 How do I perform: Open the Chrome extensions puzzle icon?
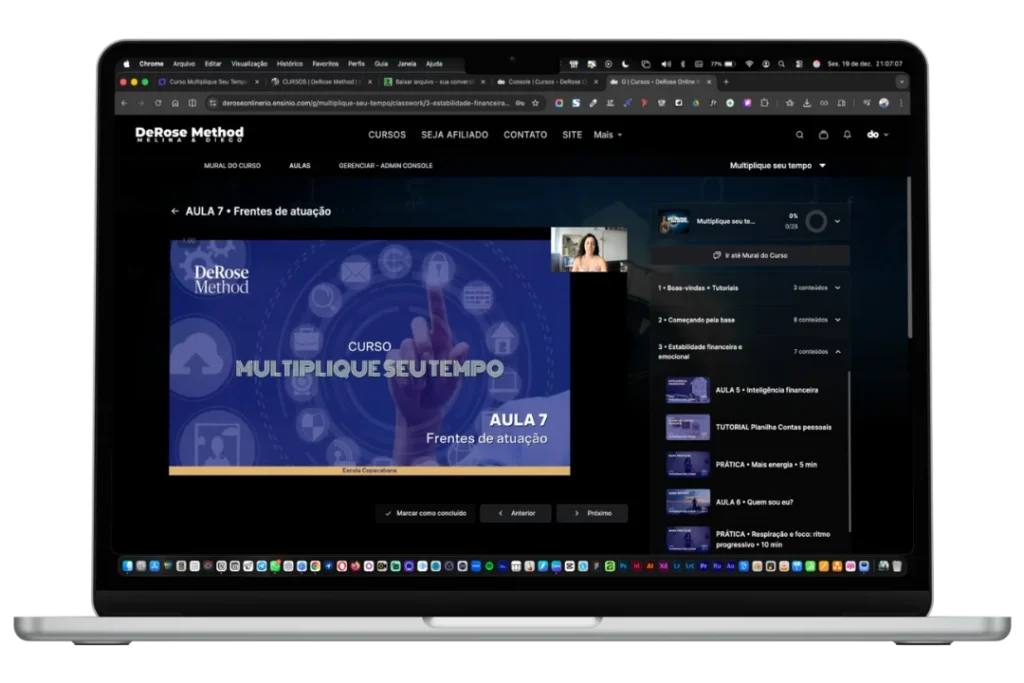click(764, 103)
